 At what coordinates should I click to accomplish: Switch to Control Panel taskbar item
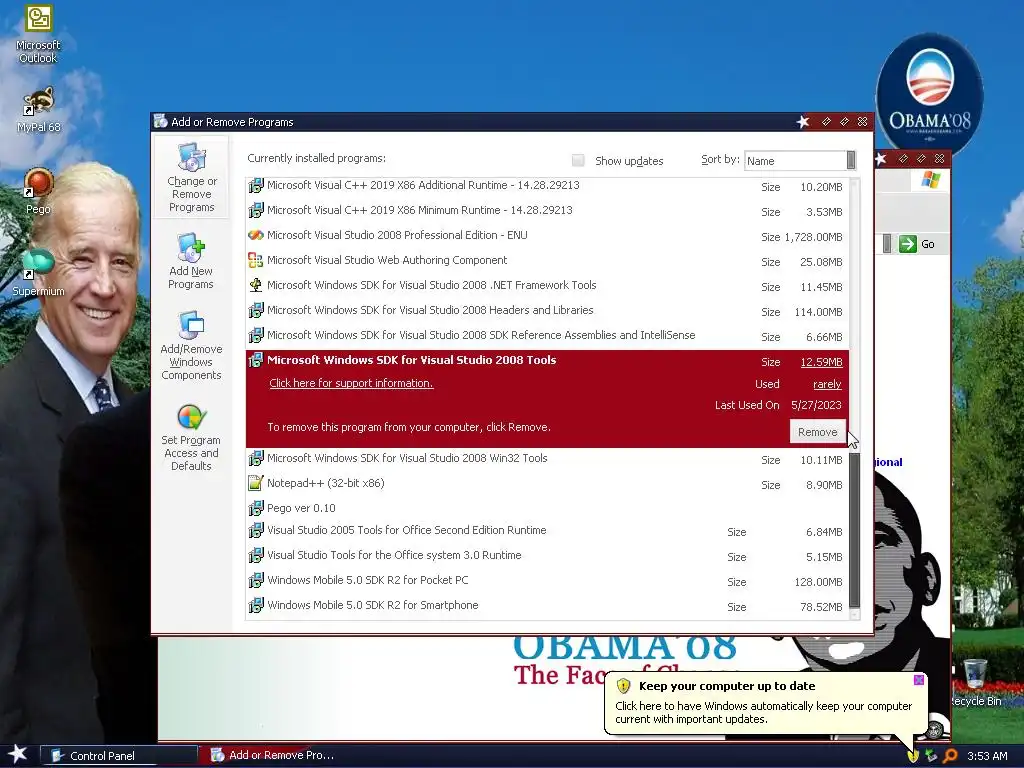click(119, 756)
